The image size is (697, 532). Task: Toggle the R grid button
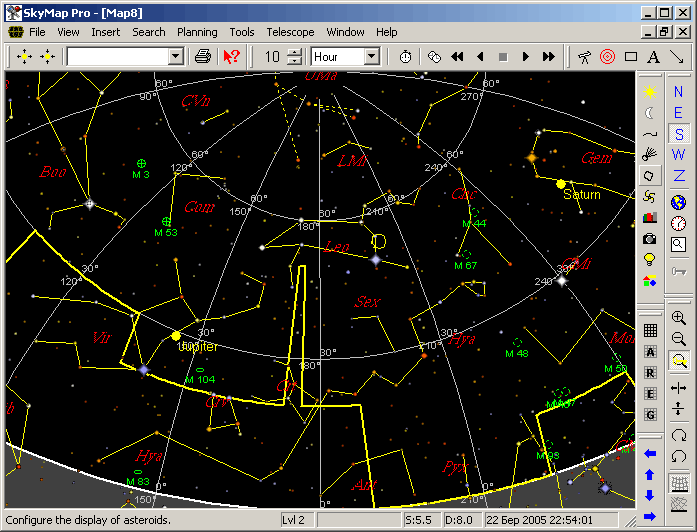[x=650, y=372]
